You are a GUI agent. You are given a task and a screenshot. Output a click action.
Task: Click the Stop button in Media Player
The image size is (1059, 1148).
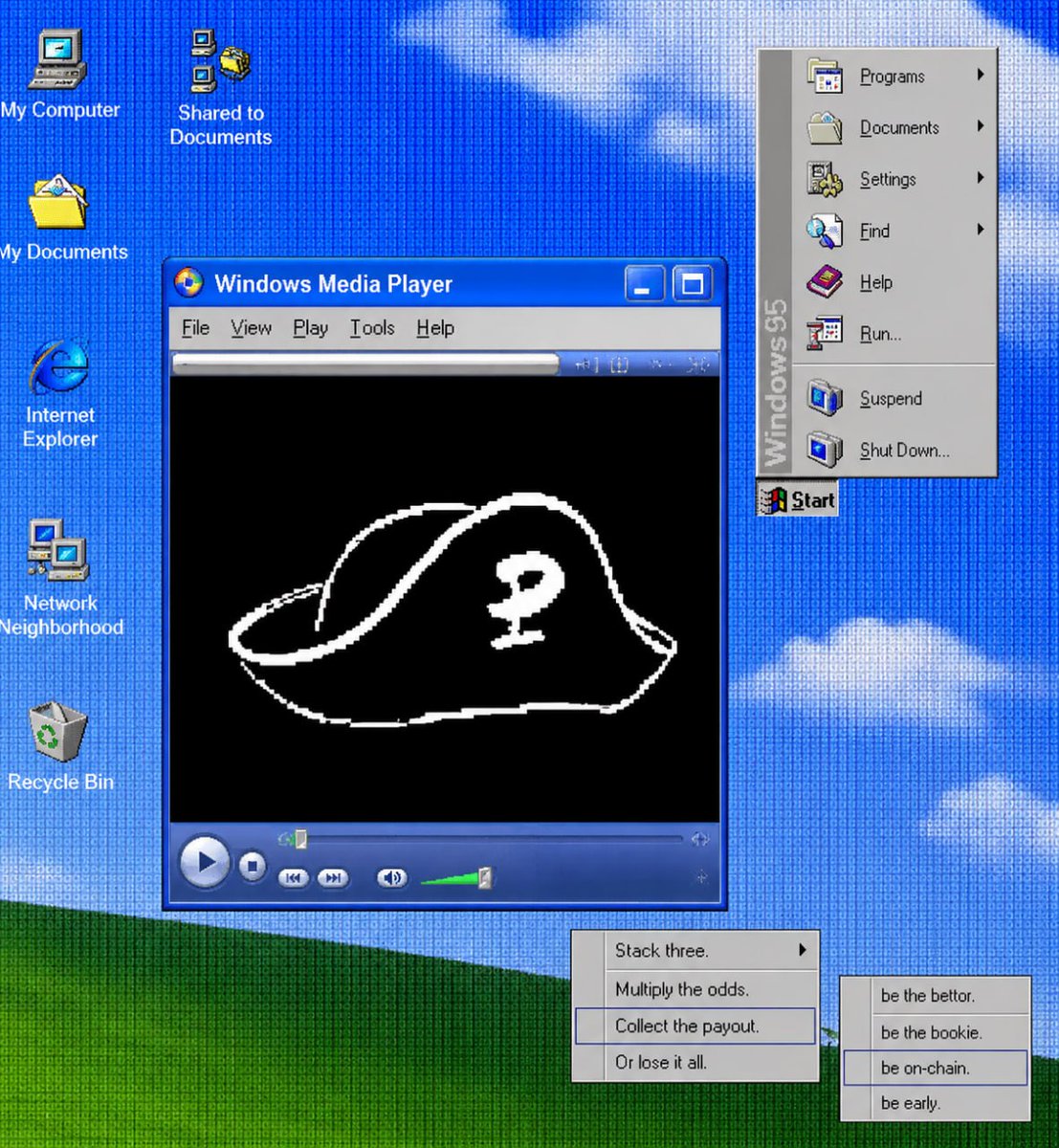click(253, 867)
